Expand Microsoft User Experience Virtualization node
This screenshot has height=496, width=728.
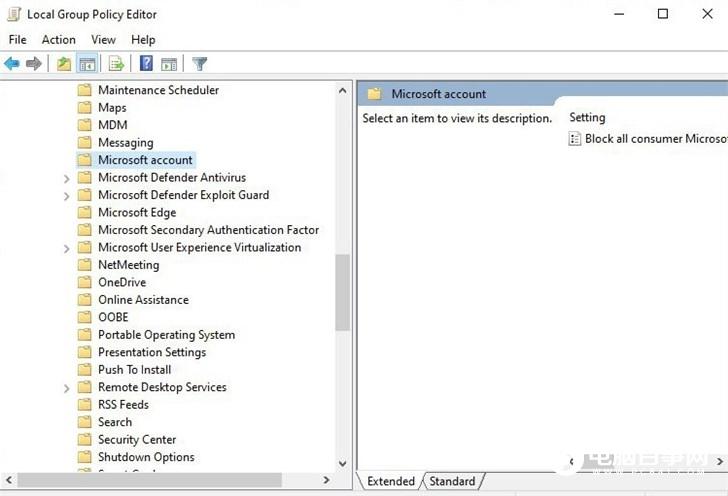tap(66, 248)
